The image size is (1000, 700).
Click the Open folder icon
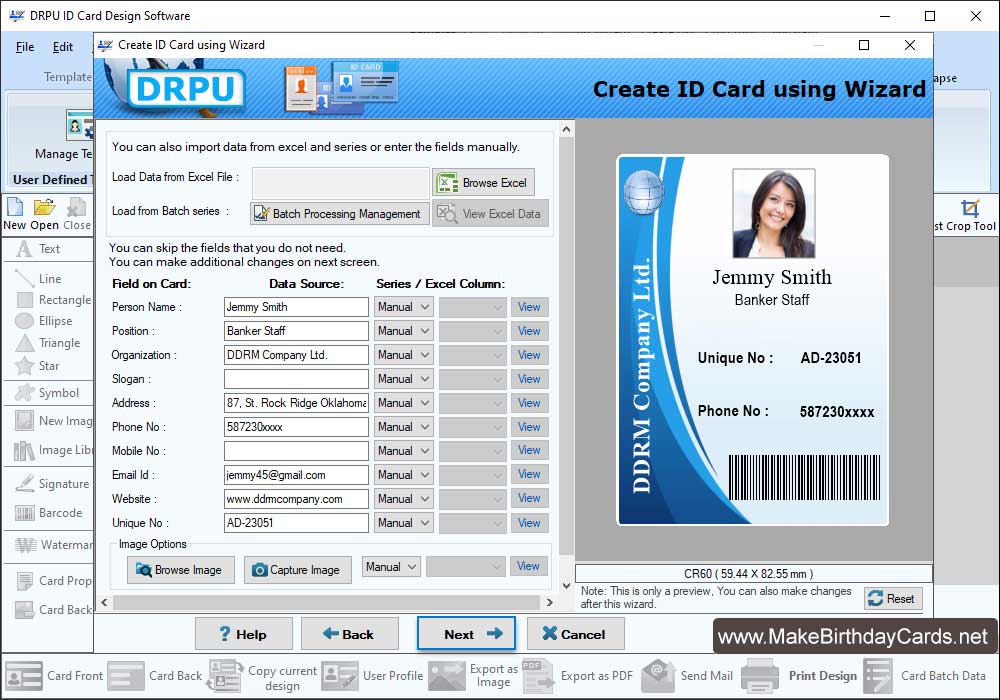coord(44,214)
